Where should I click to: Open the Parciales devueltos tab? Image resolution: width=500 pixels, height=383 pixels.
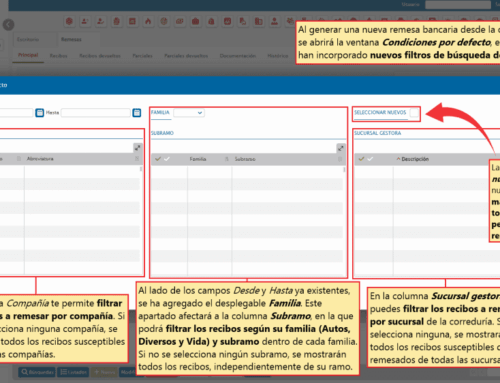point(186,56)
